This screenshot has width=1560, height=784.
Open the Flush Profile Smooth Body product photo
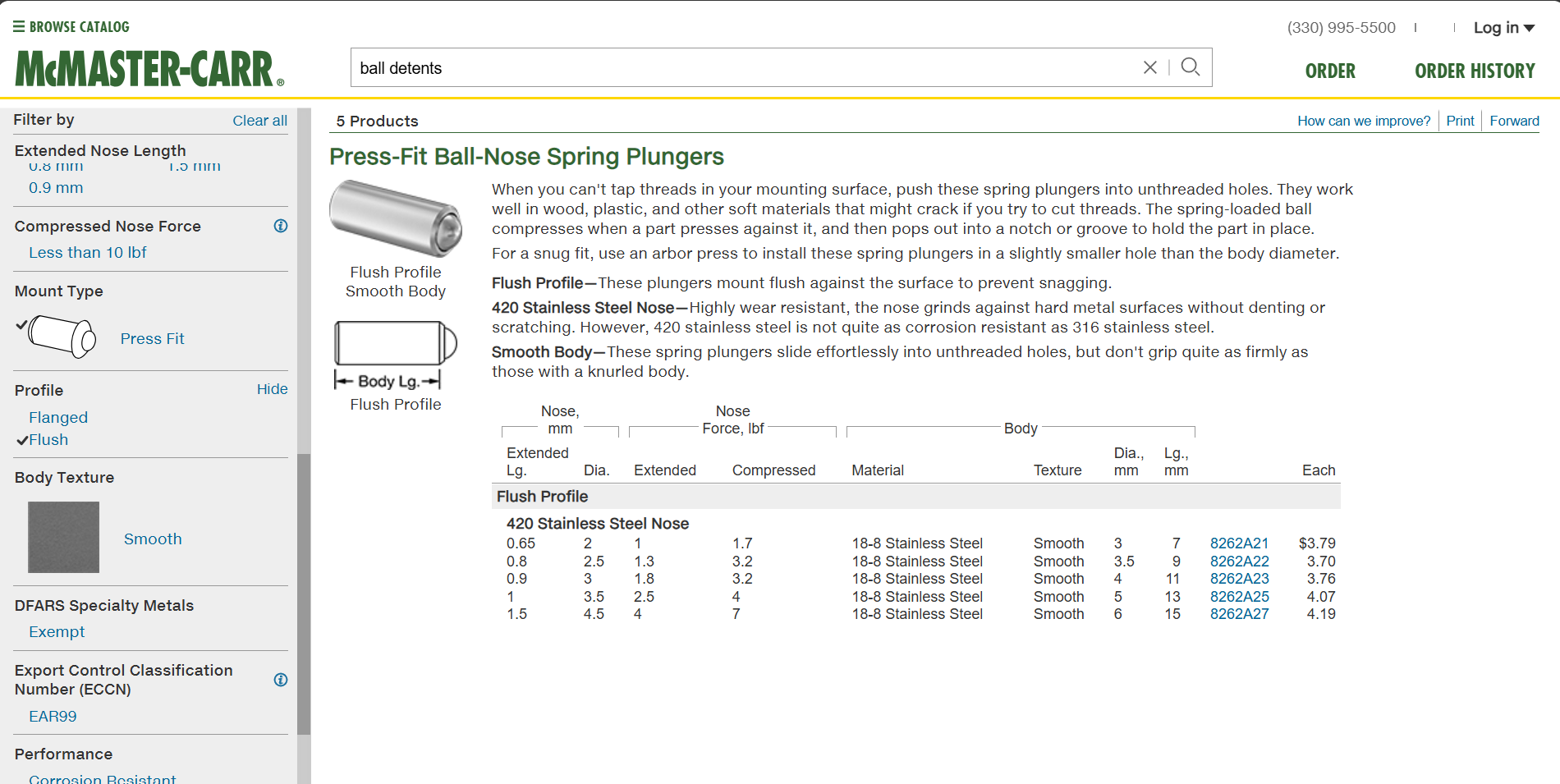(x=396, y=218)
